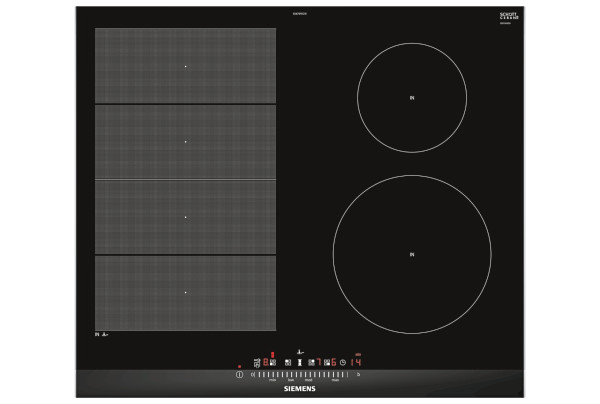
Task: Tap the red power level 6 display
Action: [334, 362]
